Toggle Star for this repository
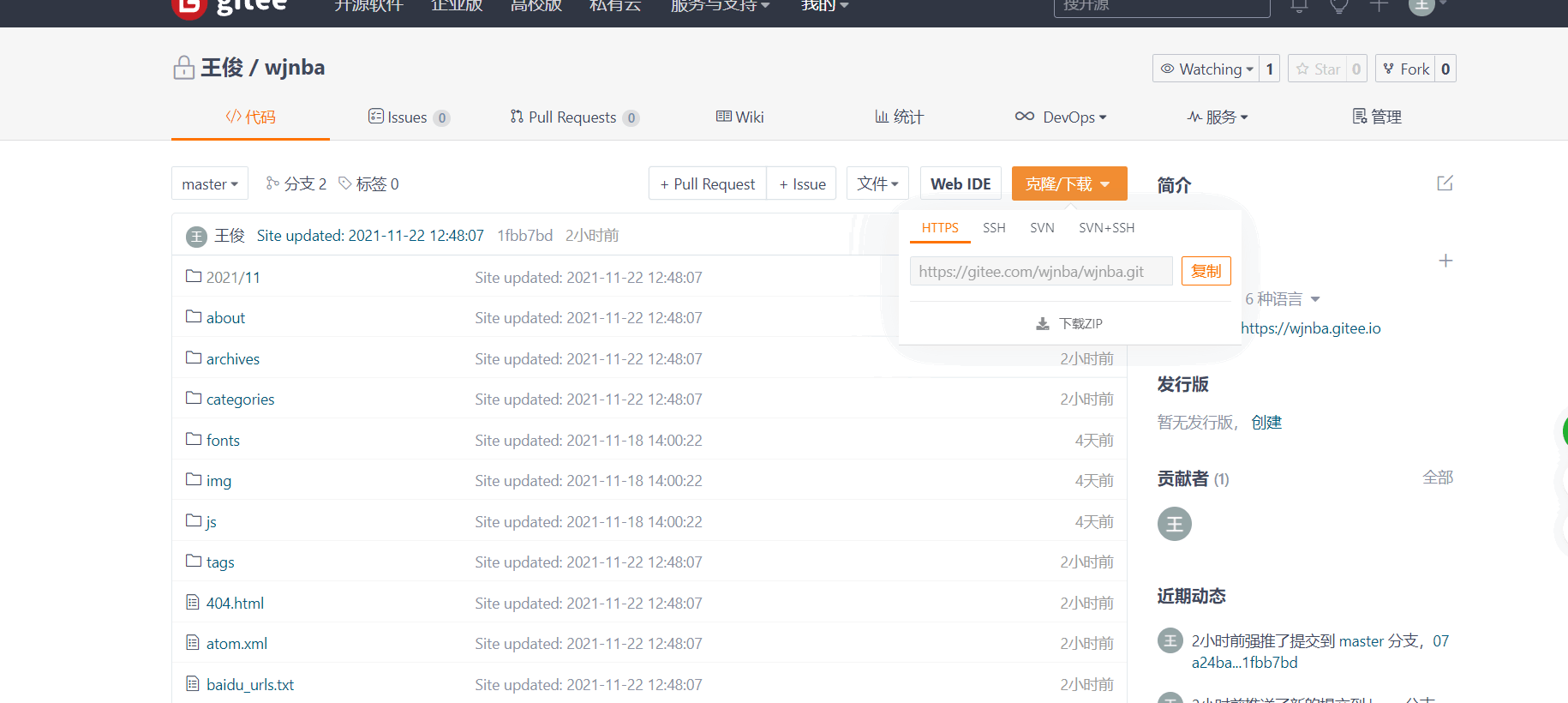This screenshot has height=703, width=1568. pyautogui.click(x=1318, y=69)
